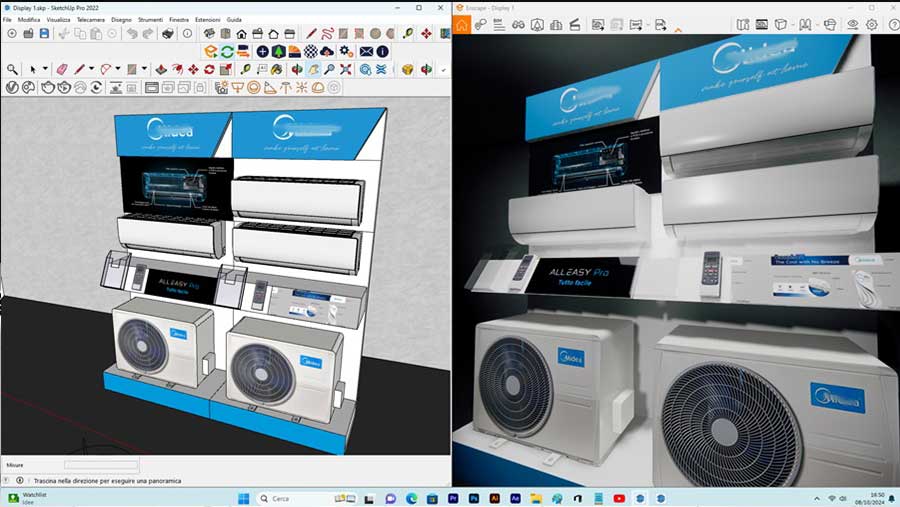Viewport: 900px width, 507px height.
Task: Activate the Pan hand tool
Action: (313, 69)
